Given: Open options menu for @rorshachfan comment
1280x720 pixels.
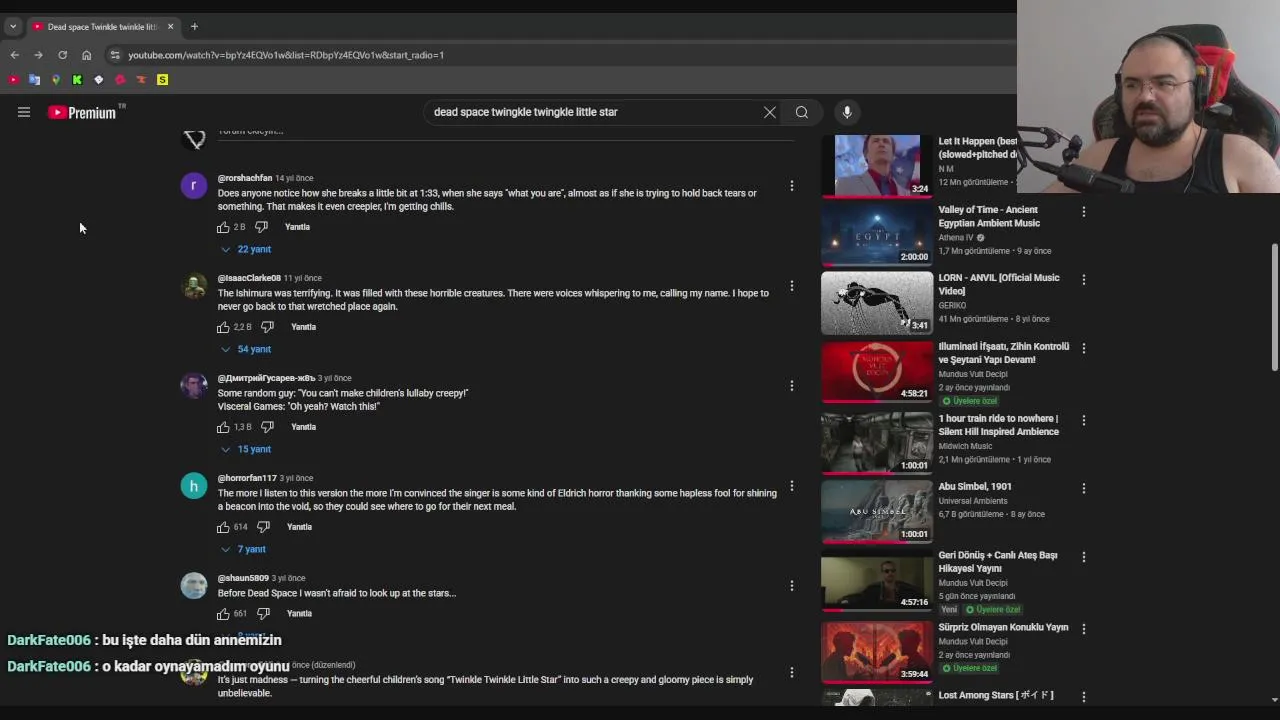Looking at the screenshot, I should [x=791, y=186].
